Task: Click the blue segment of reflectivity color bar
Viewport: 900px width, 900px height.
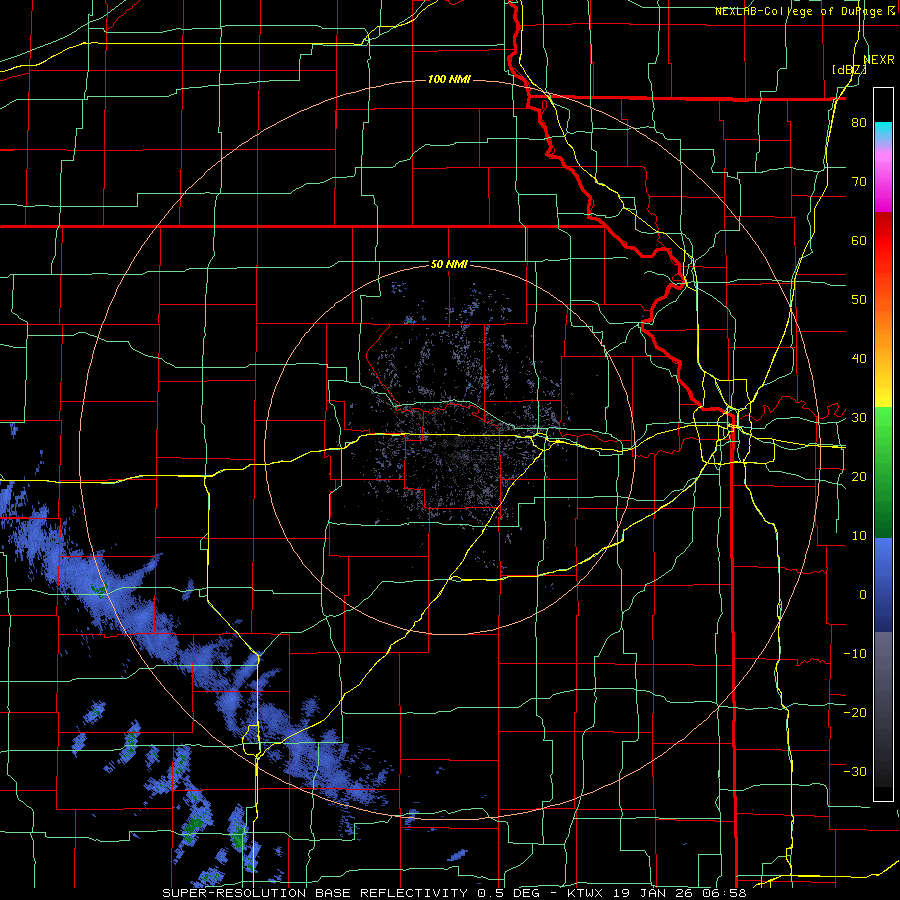Action: point(883,585)
